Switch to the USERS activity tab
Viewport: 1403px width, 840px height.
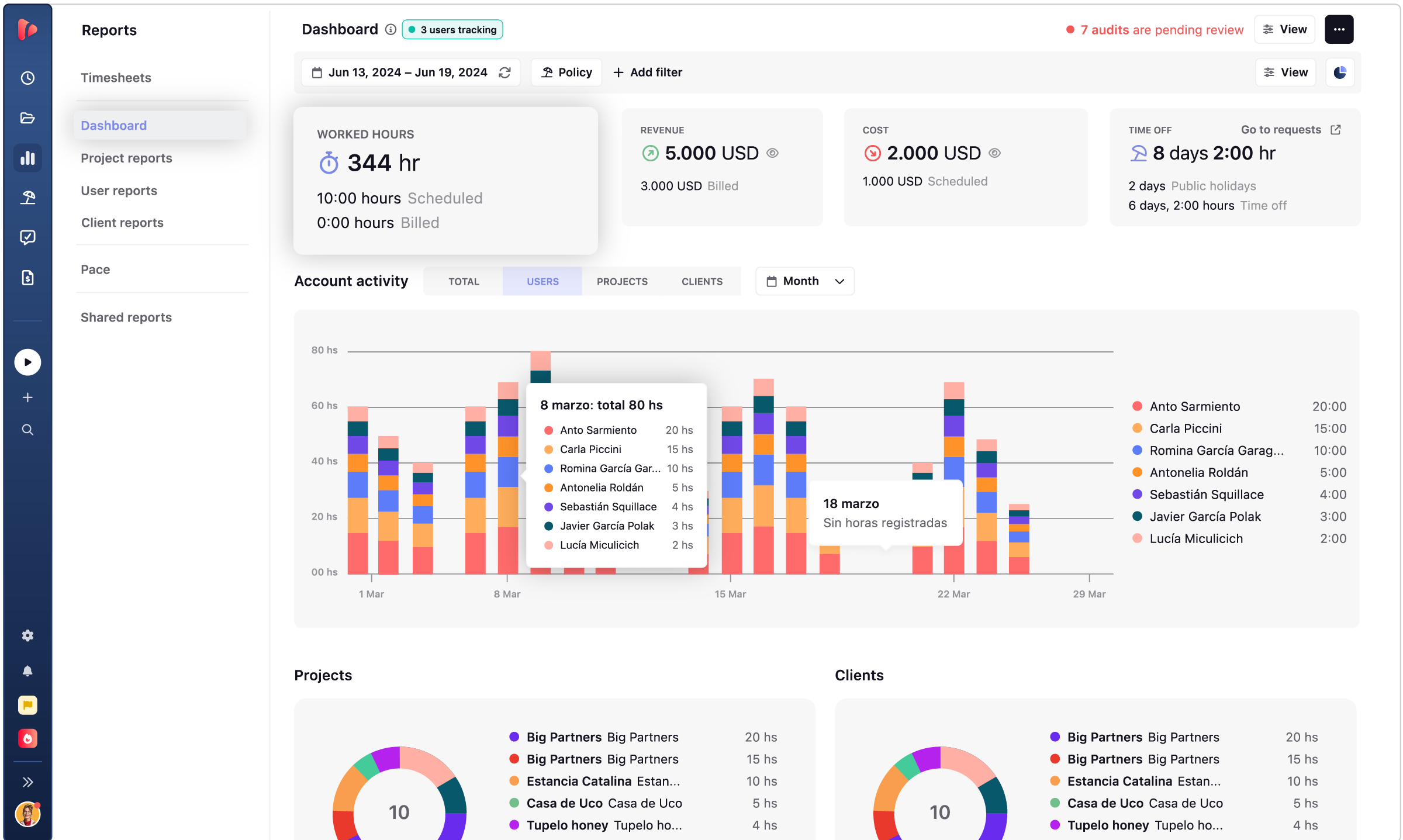coord(542,281)
